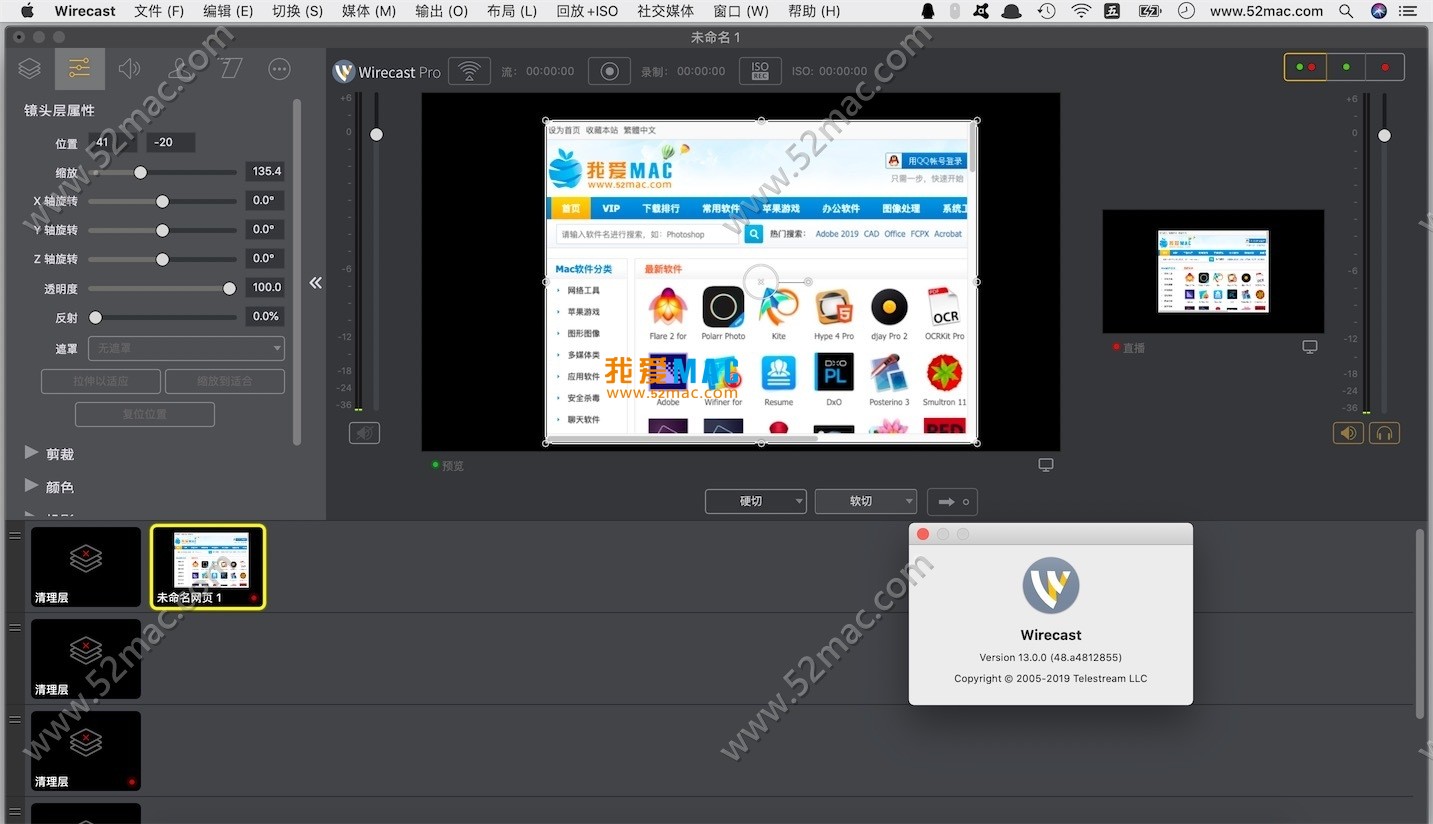Image resolution: width=1433 pixels, height=824 pixels.
Task: Open the 遮罩 mask dropdown
Action: [x=187, y=348]
